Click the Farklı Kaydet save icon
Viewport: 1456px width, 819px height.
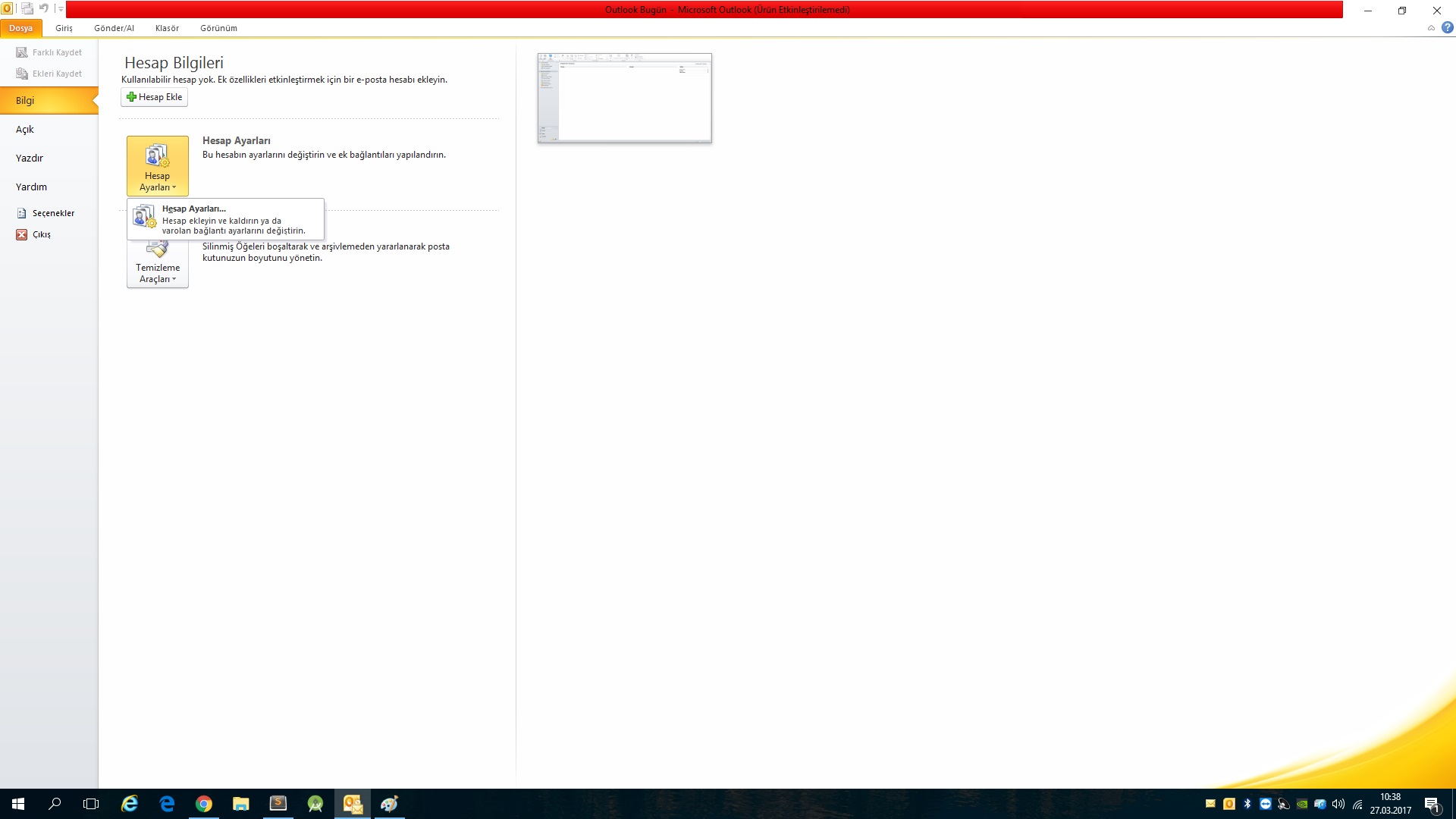(x=22, y=52)
